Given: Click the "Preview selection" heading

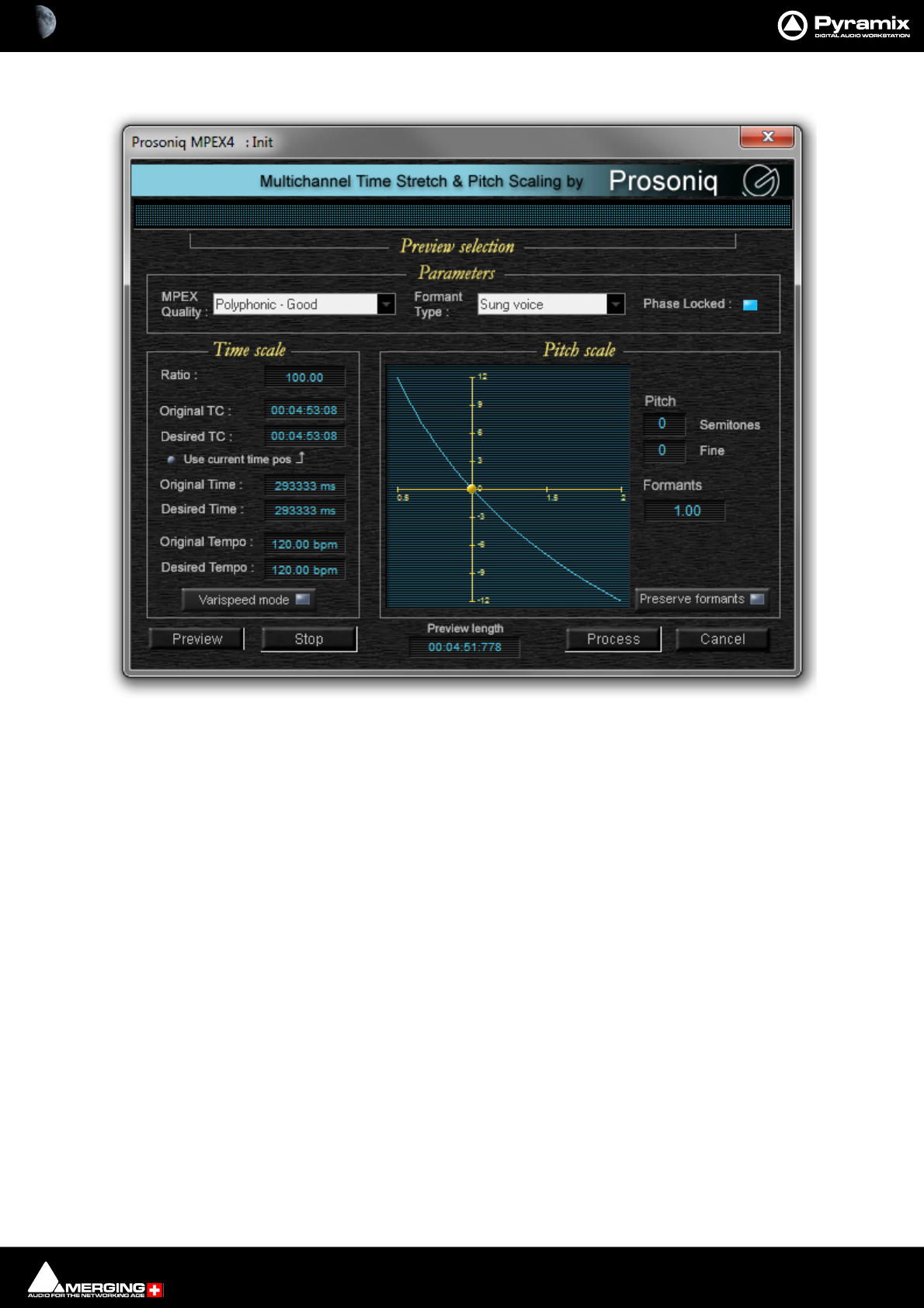Looking at the screenshot, I should 457,246.
